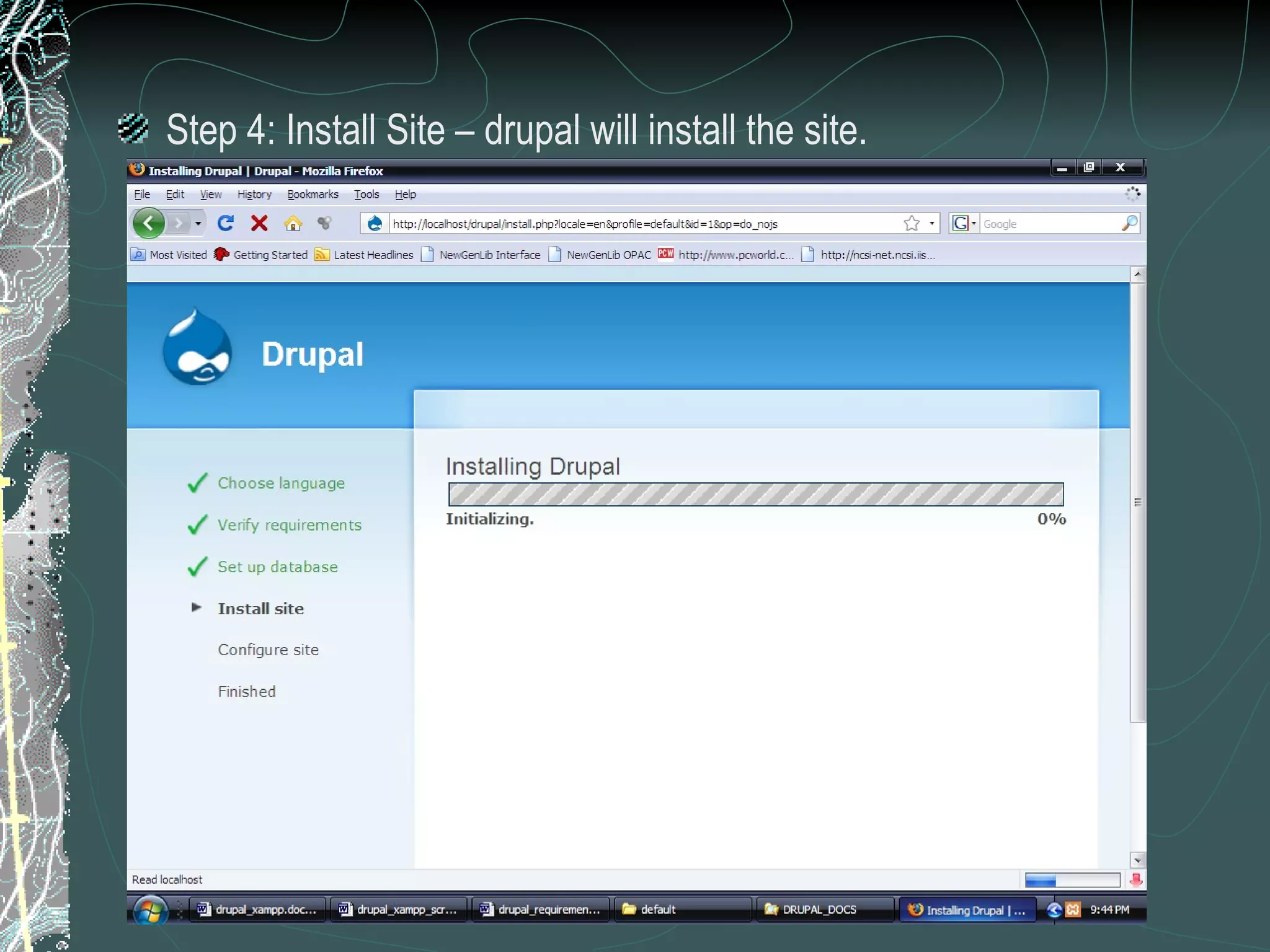The width and height of the screenshot is (1270, 952).
Task: Click the Forward navigation arrow
Action: point(179,223)
